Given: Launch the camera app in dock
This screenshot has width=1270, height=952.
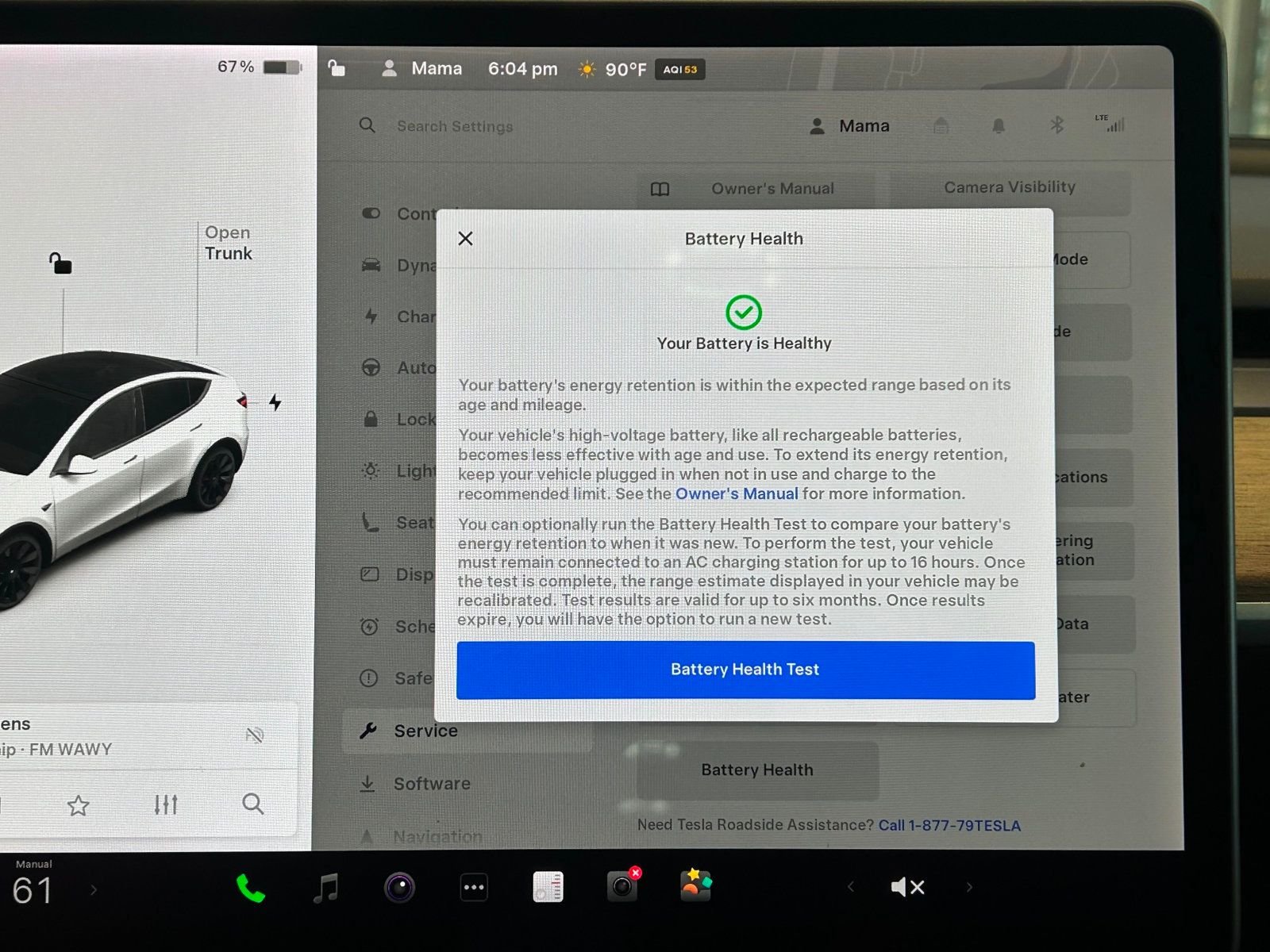Looking at the screenshot, I should [399, 887].
